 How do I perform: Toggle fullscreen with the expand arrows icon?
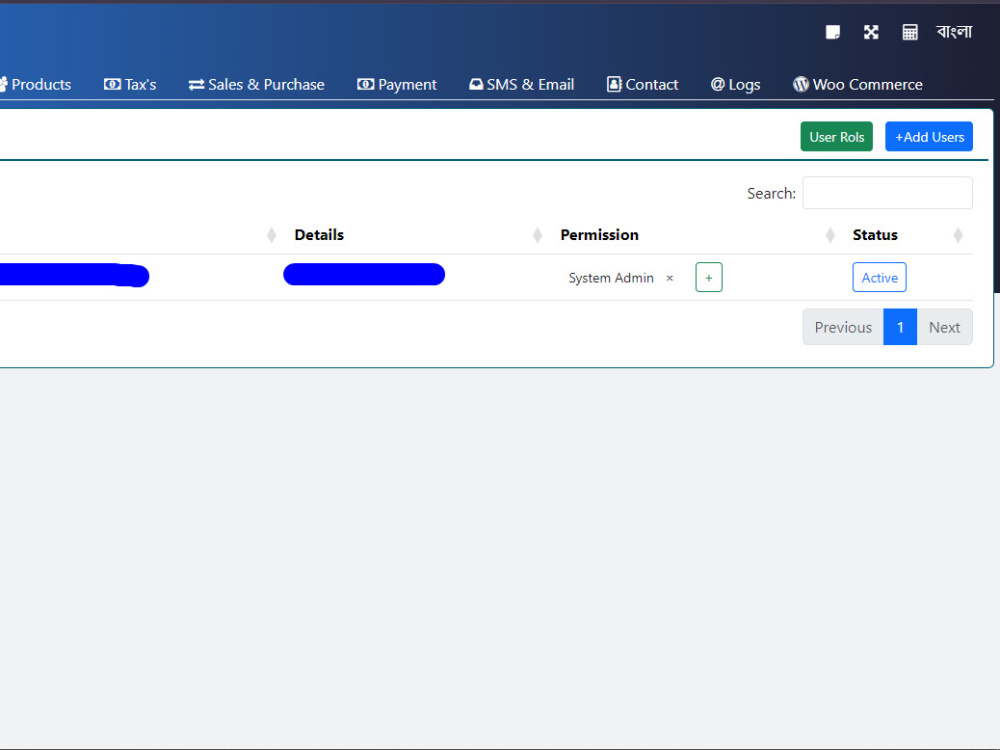point(871,32)
